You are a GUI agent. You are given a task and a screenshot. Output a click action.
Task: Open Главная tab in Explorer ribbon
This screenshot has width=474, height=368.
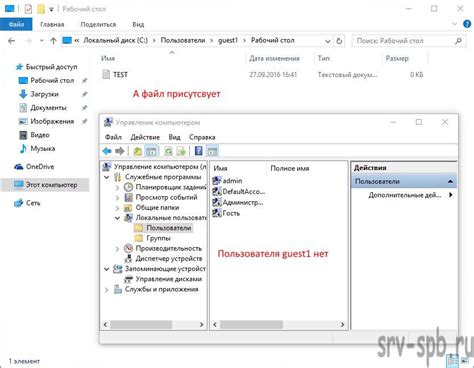click(52, 24)
